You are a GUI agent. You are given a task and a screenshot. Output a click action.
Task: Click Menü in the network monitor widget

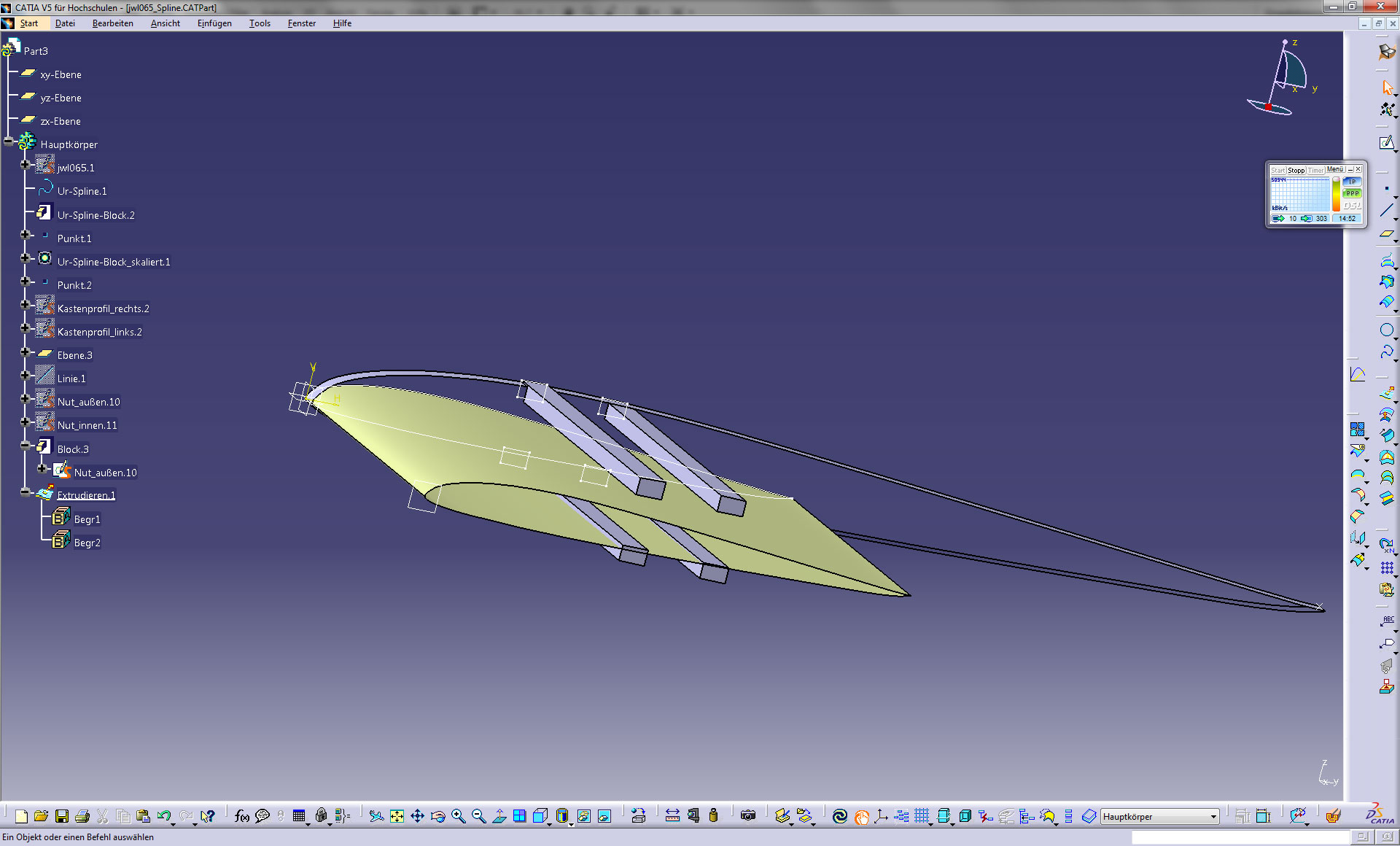click(x=1334, y=169)
